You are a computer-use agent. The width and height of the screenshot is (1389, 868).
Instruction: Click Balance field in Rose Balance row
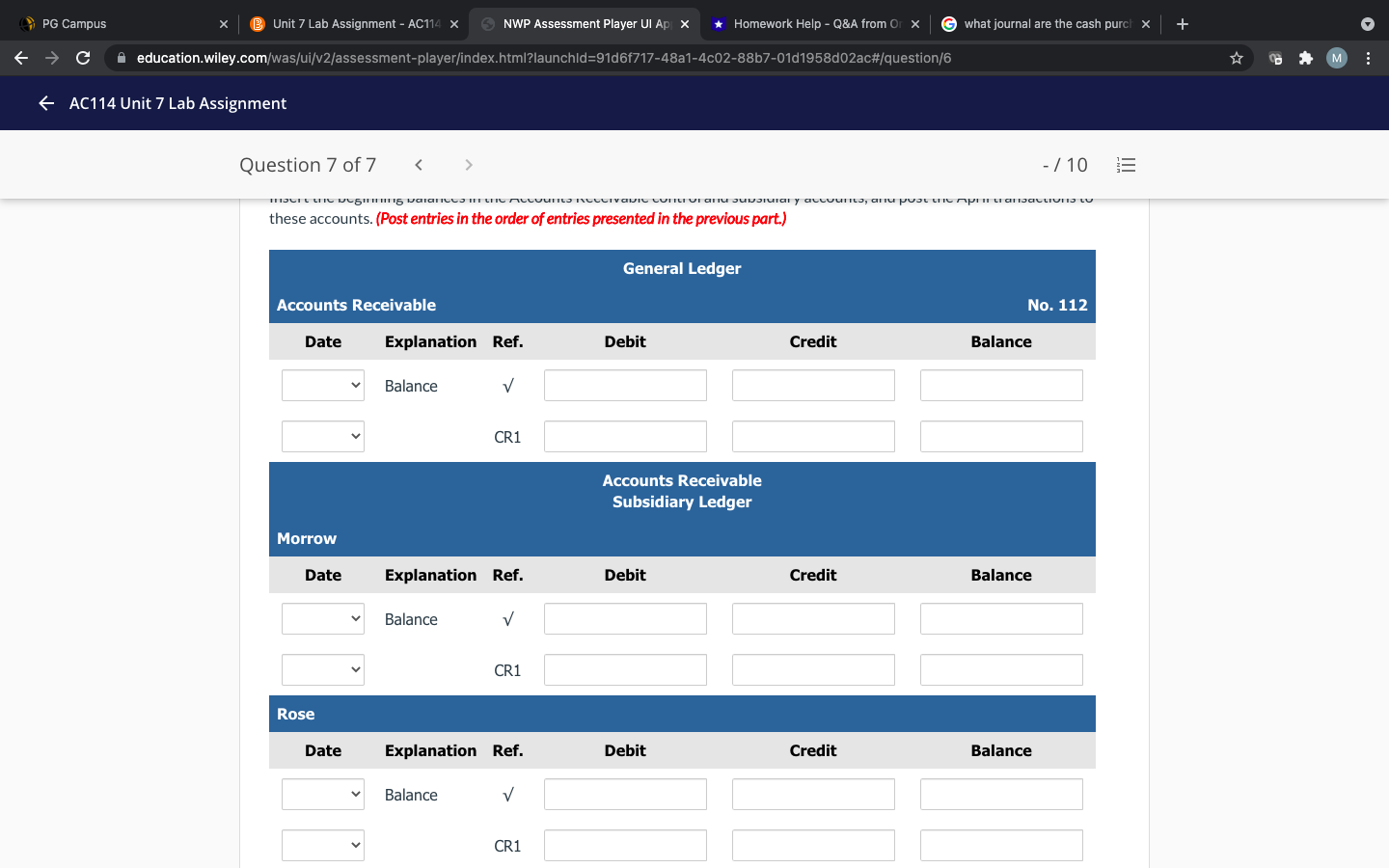point(1001,795)
